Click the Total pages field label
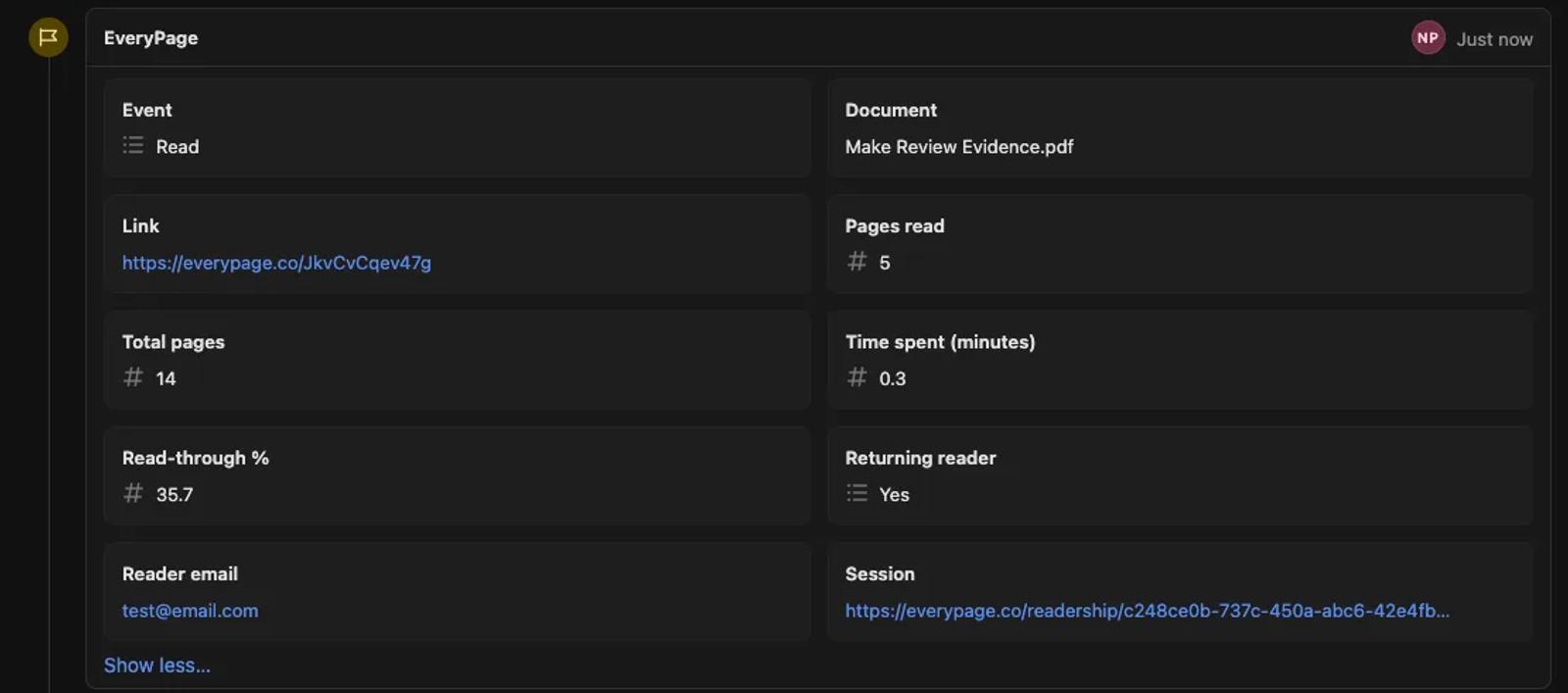 tap(173, 342)
